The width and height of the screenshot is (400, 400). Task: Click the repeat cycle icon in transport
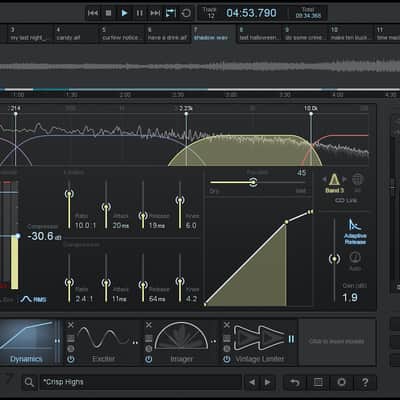[x=186, y=13]
